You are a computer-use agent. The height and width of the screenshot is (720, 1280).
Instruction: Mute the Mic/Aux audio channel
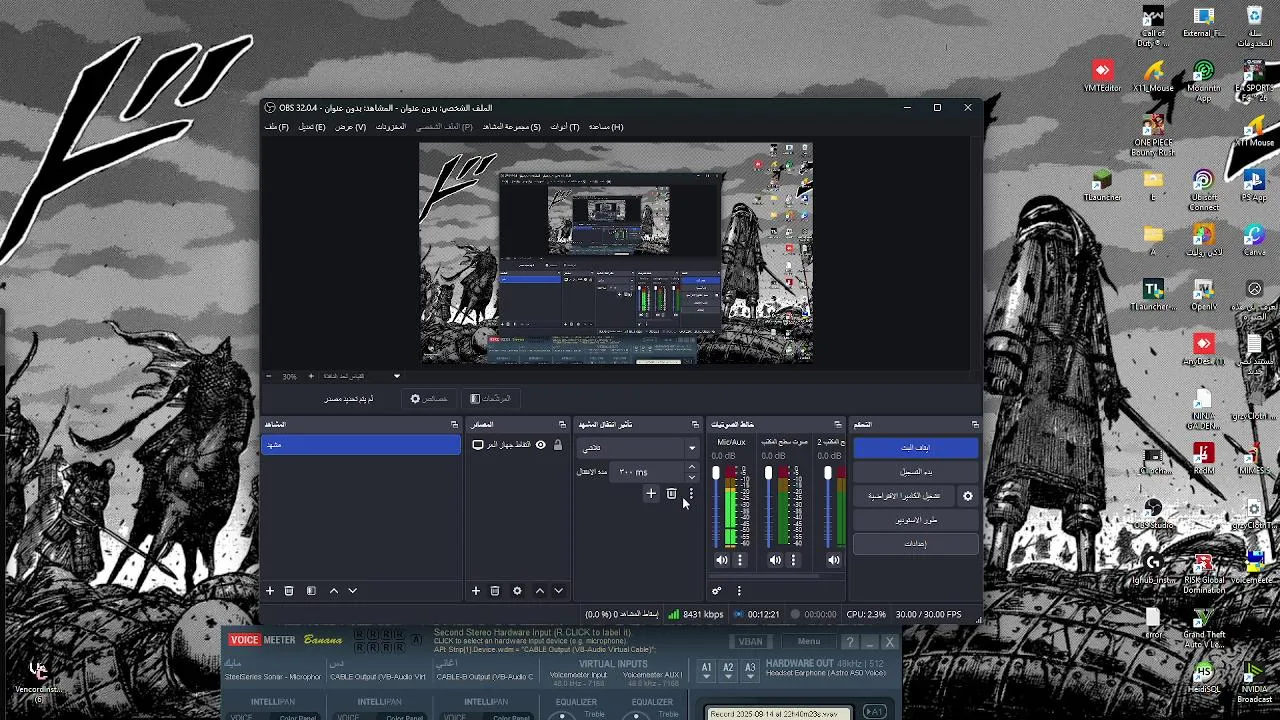[x=722, y=560]
